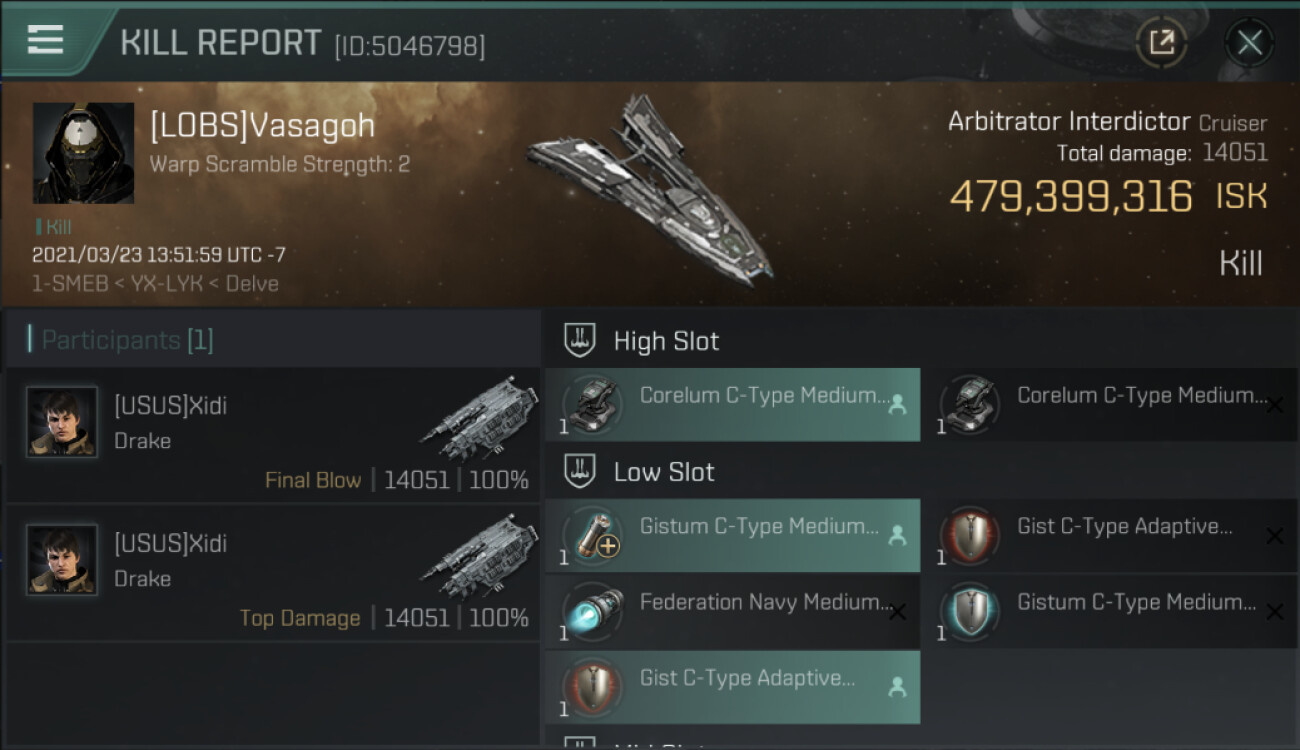The height and width of the screenshot is (750, 1300).
Task: Open the Participants [1] tab
Action: click(126, 340)
